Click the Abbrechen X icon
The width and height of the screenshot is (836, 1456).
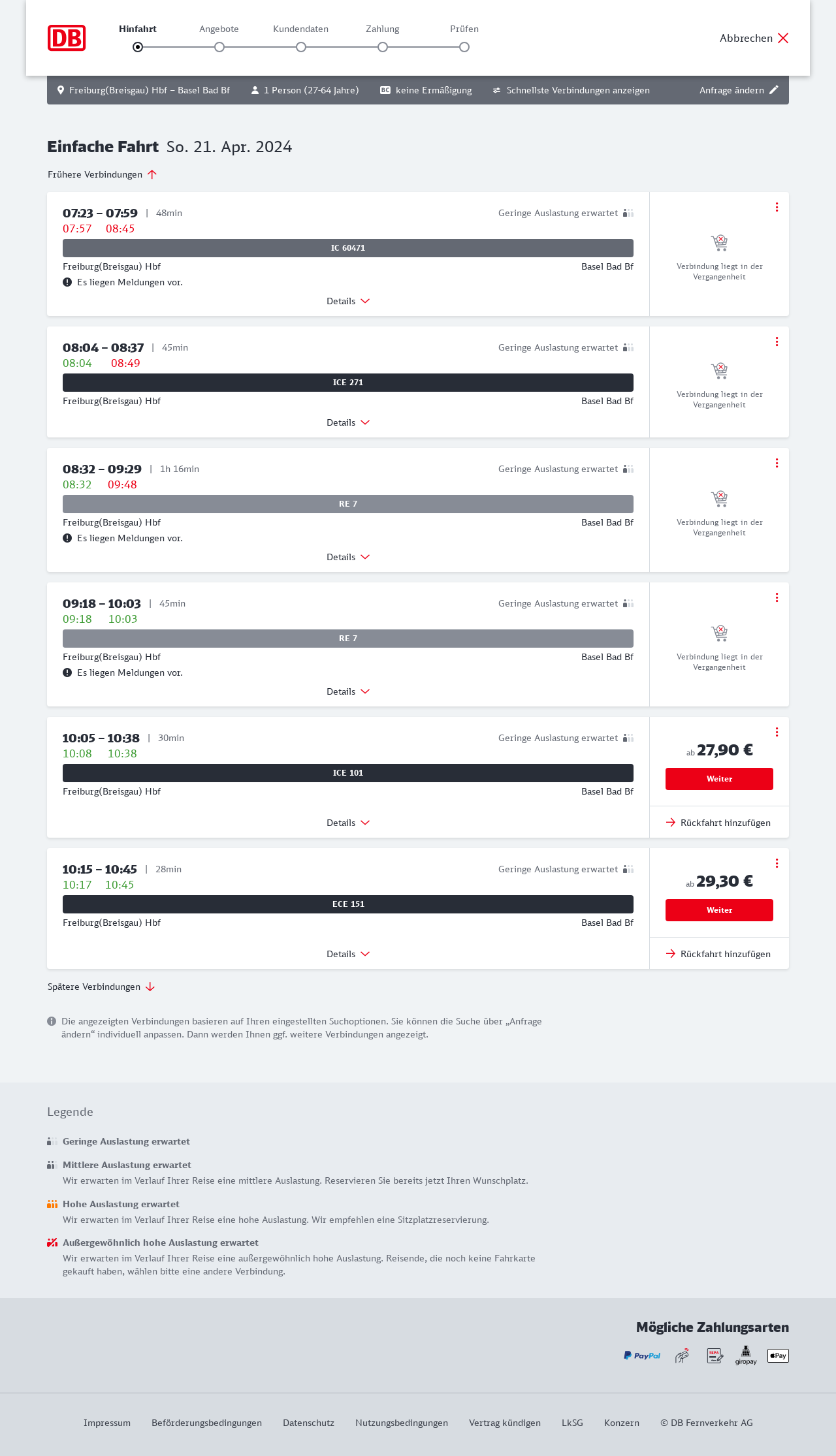click(x=783, y=38)
